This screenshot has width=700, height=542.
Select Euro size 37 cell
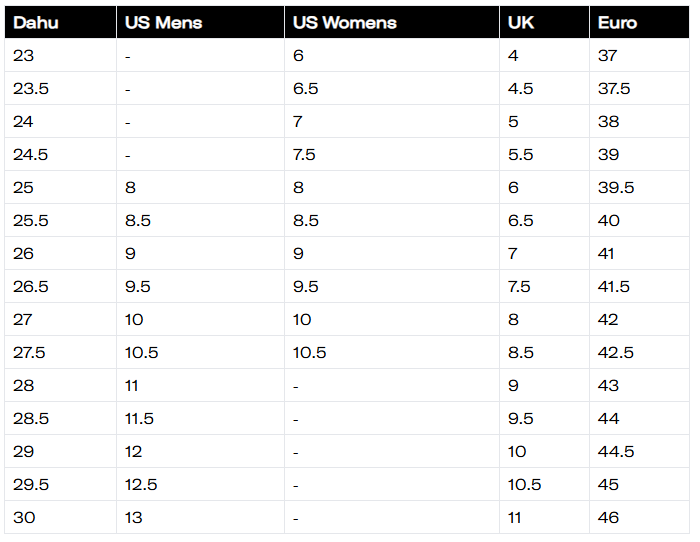[x=608, y=56]
